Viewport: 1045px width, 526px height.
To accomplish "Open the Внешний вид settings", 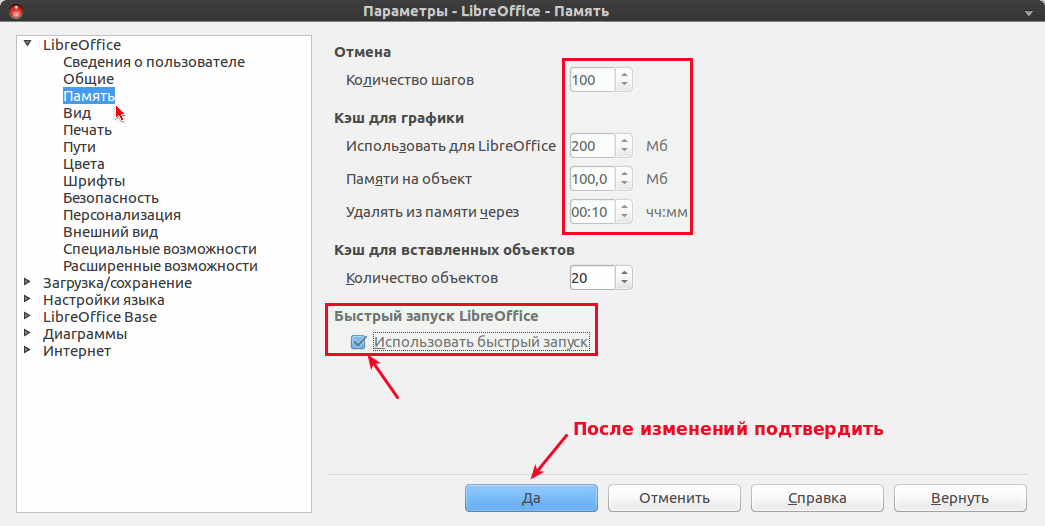I will point(111,232).
